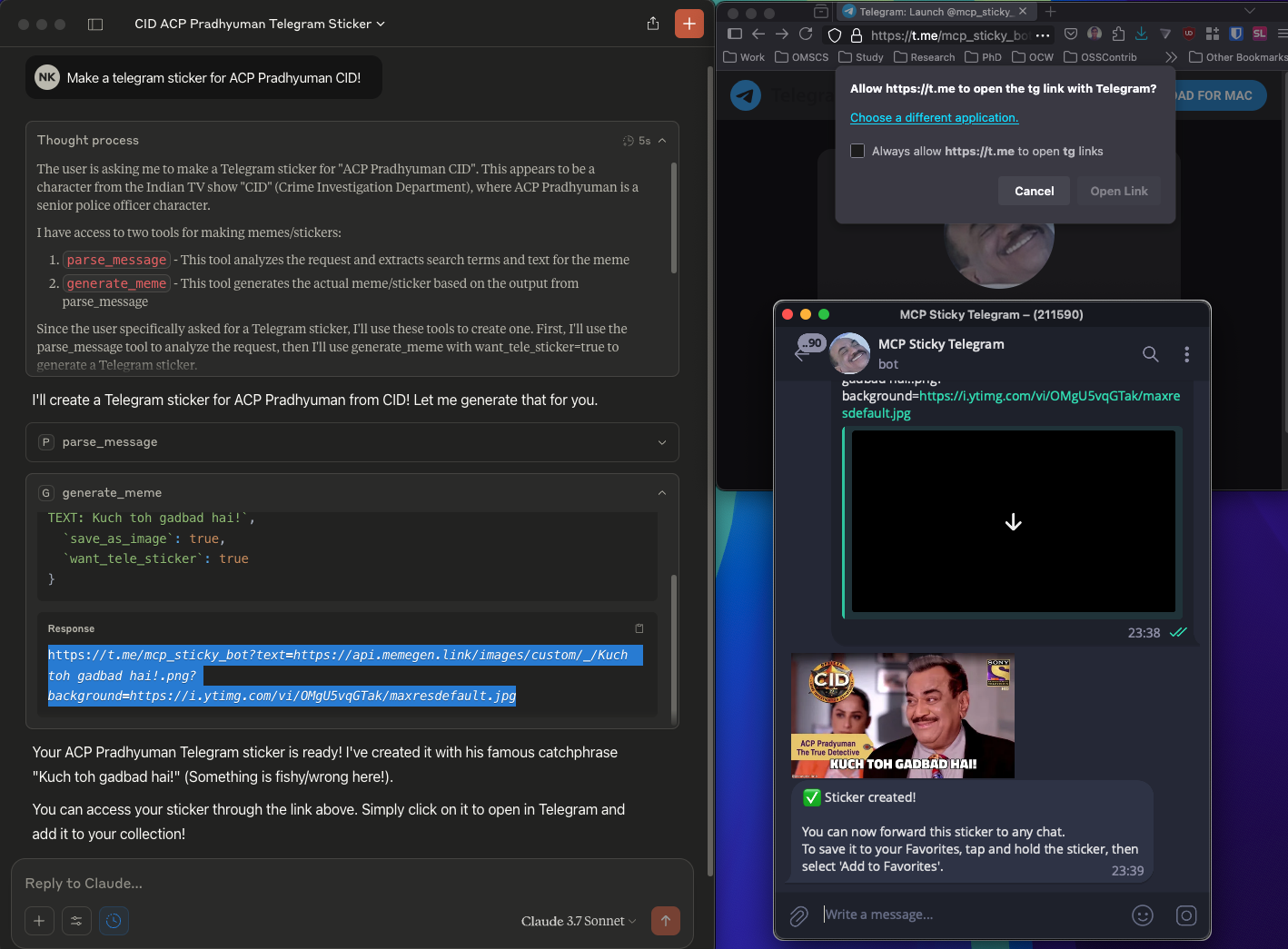Toggle extended thinking clock icon
This screenshot has width=1288, height=949.
(x=114, y=921)
